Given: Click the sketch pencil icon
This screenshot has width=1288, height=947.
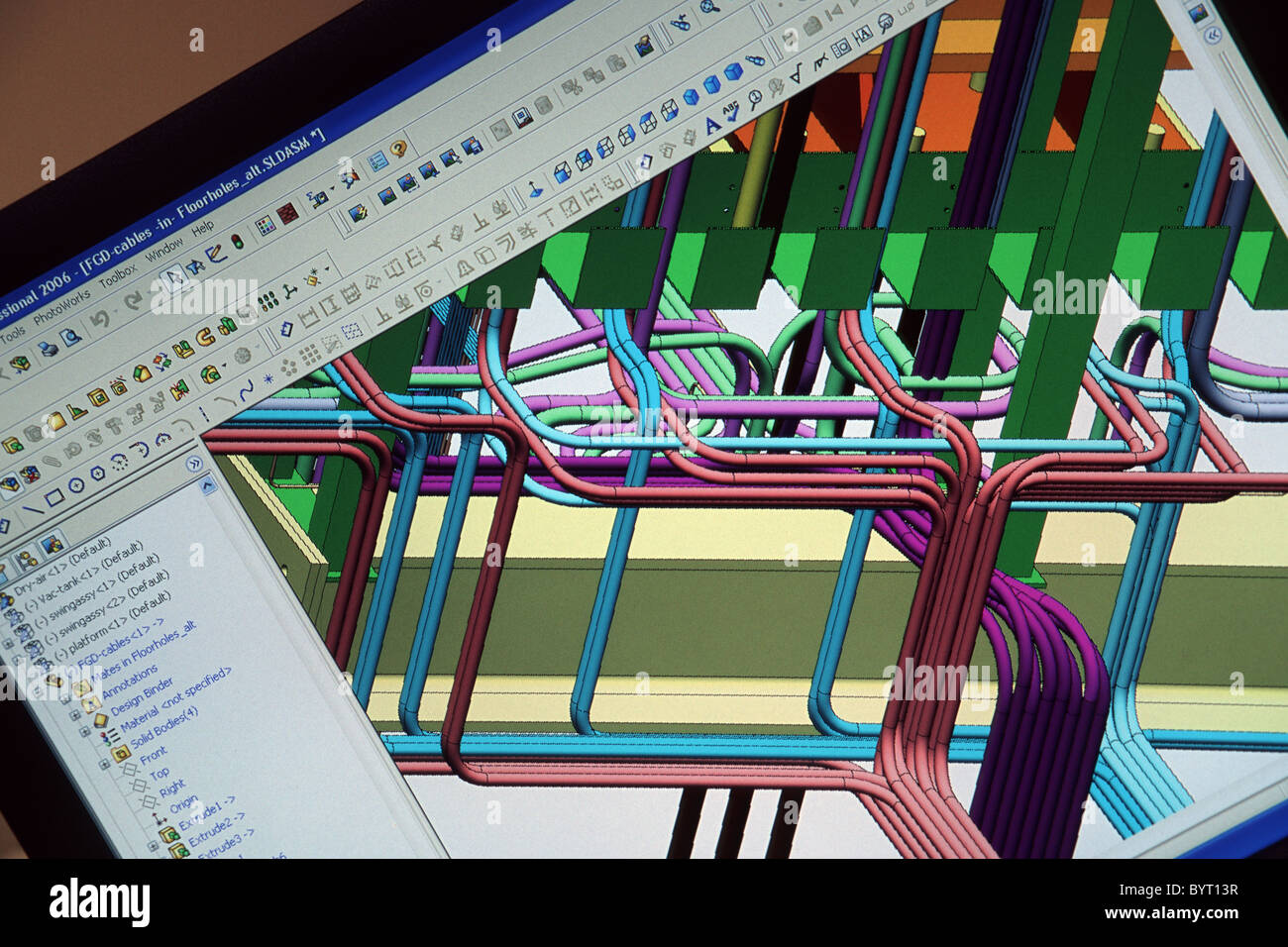Looking at the screenshot, I should click(x=217, y=254).
